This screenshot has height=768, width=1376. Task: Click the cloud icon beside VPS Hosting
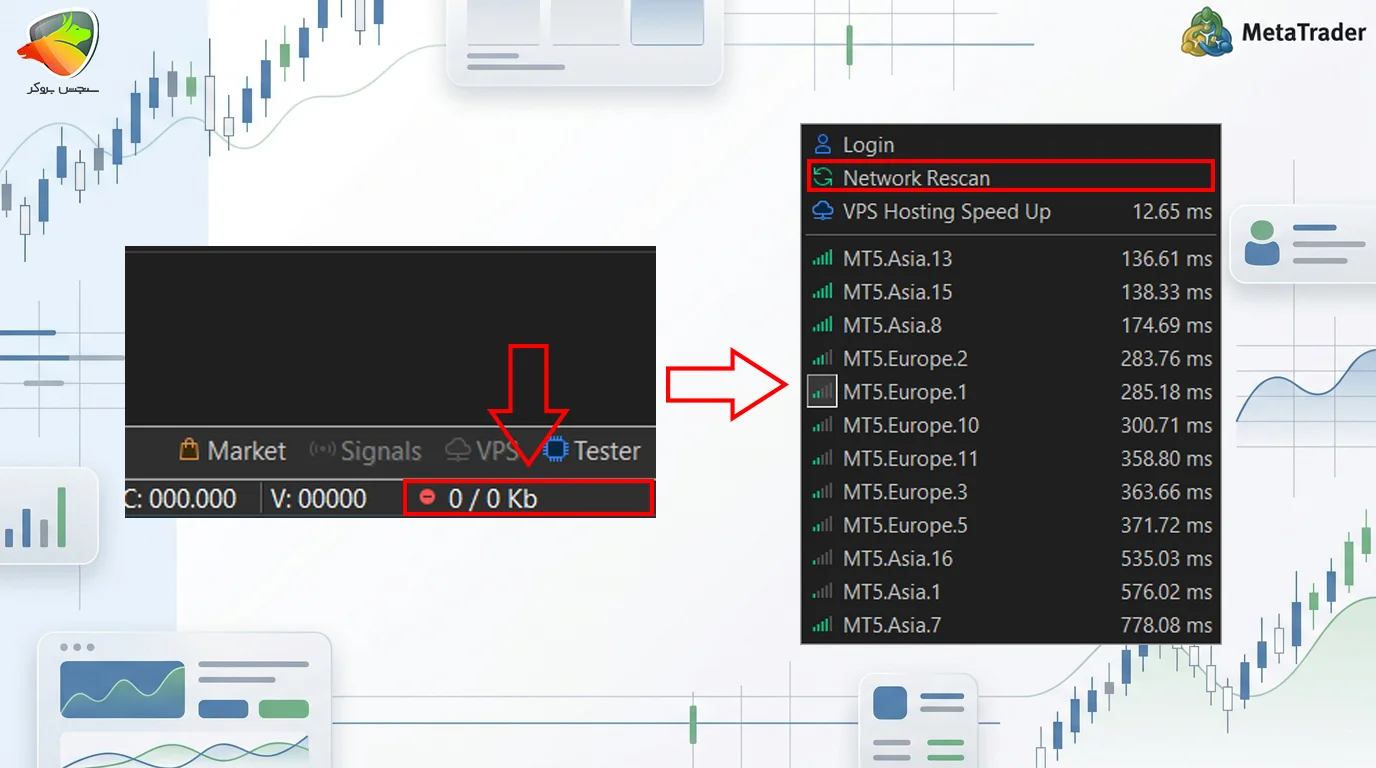tap(823, 211)
